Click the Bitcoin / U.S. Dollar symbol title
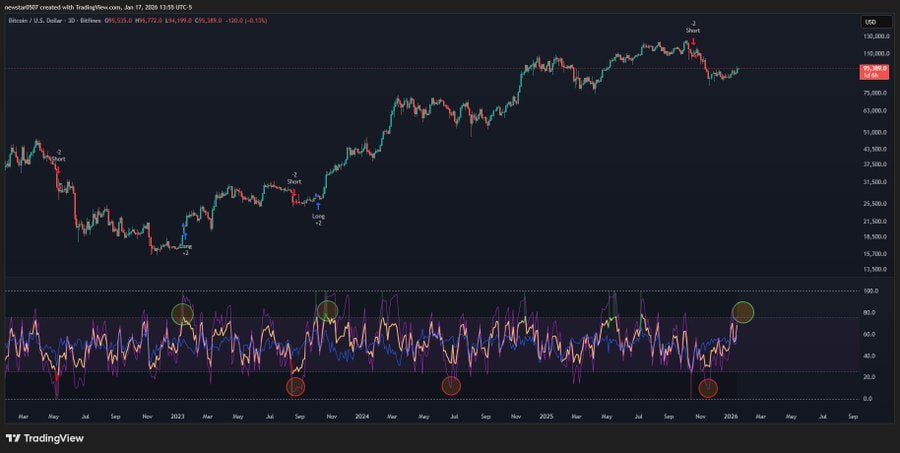 pos(43,22)
